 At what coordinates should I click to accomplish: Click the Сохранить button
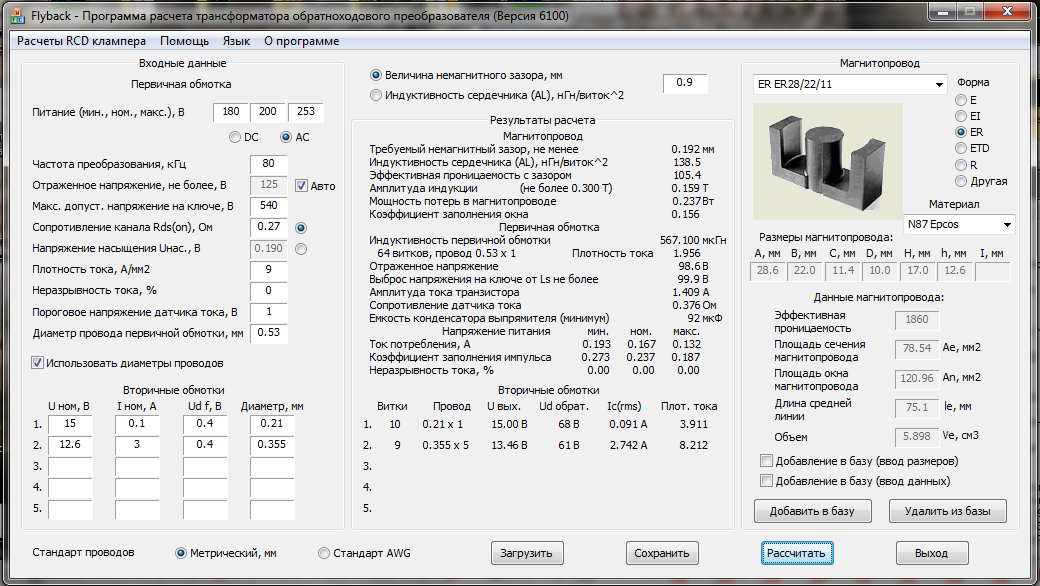661,553
